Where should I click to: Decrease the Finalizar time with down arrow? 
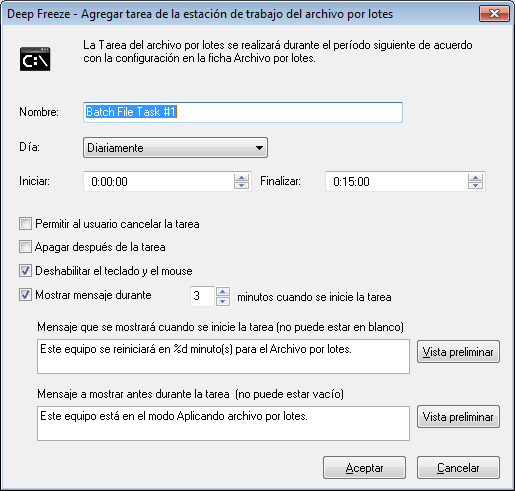pyautogui.click(x=475, y=185)
